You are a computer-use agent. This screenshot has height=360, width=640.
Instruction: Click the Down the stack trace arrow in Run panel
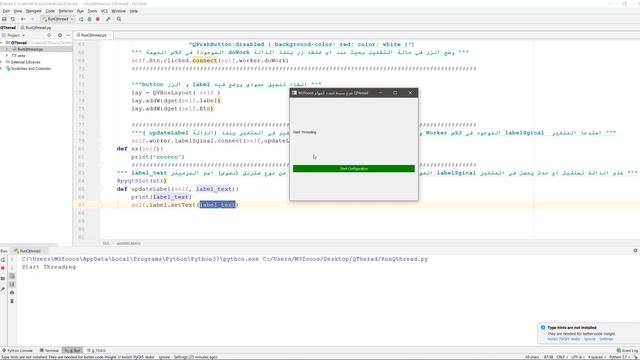(12, 268)
